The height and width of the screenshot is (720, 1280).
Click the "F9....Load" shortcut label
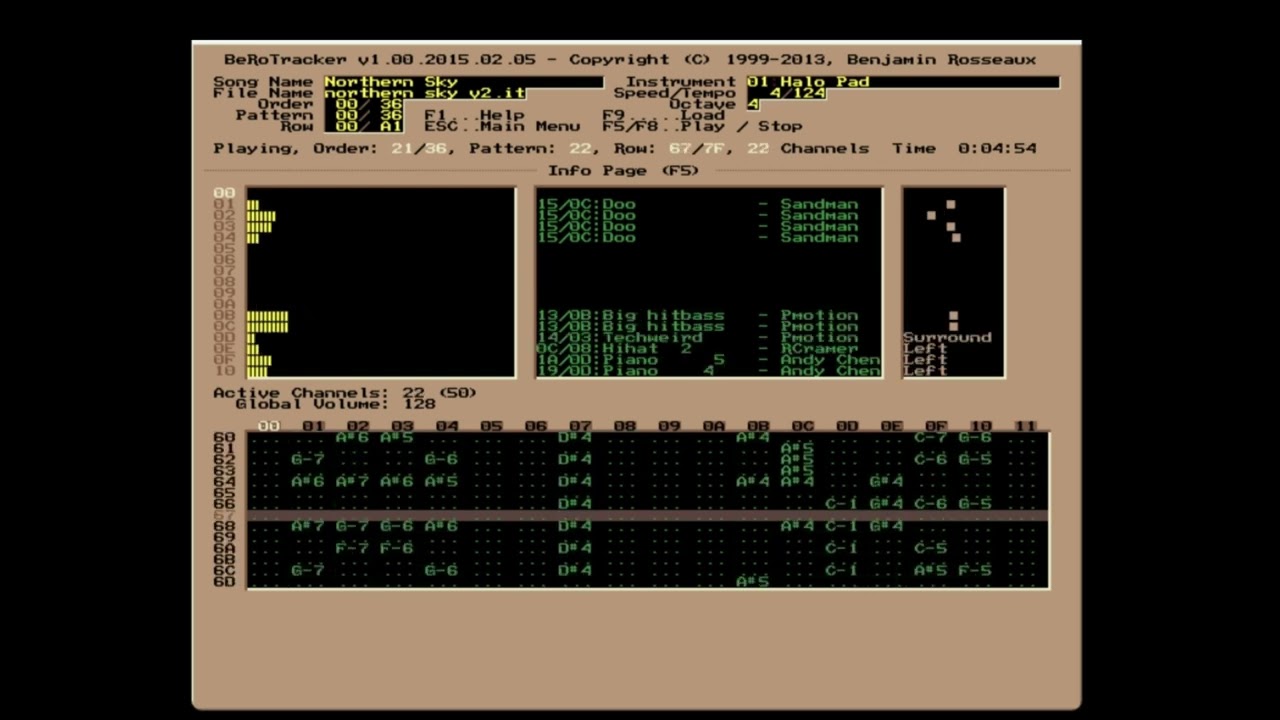(663, 115)
